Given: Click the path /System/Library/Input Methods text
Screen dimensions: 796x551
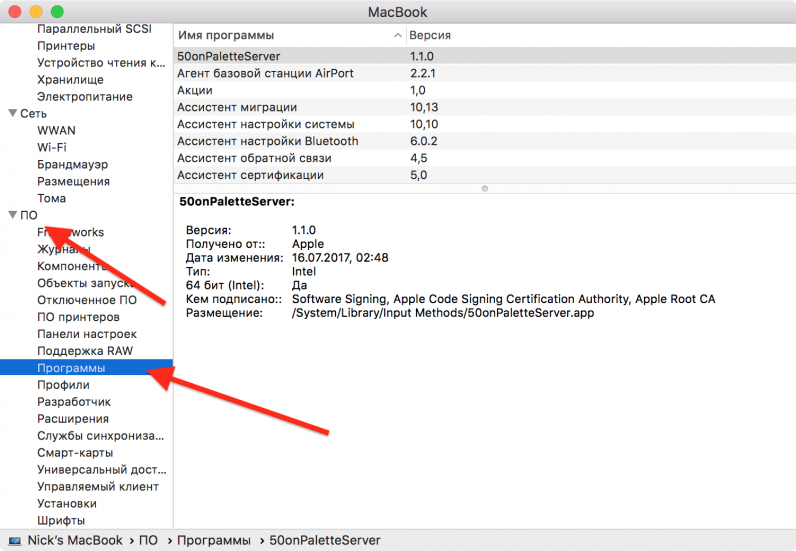Looking at the screenshot, I should pos(443,313).
